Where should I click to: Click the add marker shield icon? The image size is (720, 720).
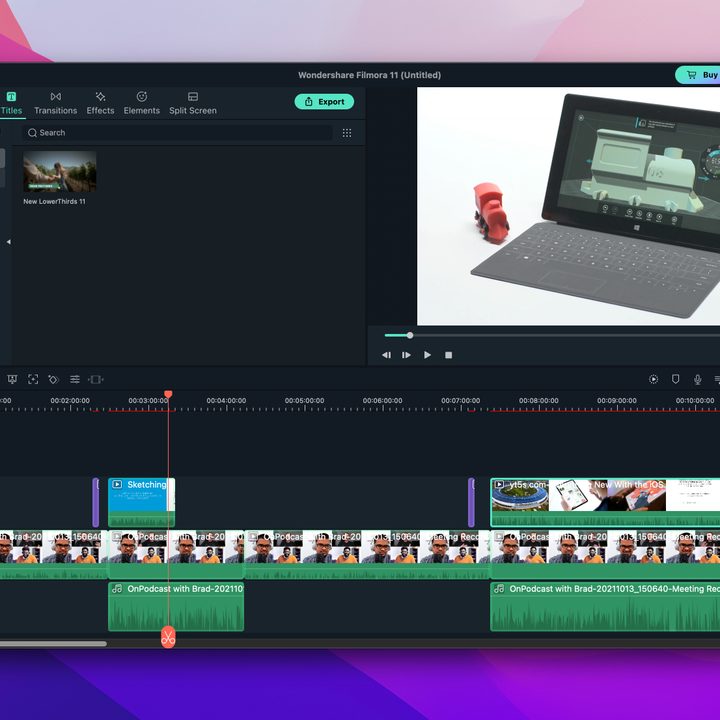tap(675, 379)
